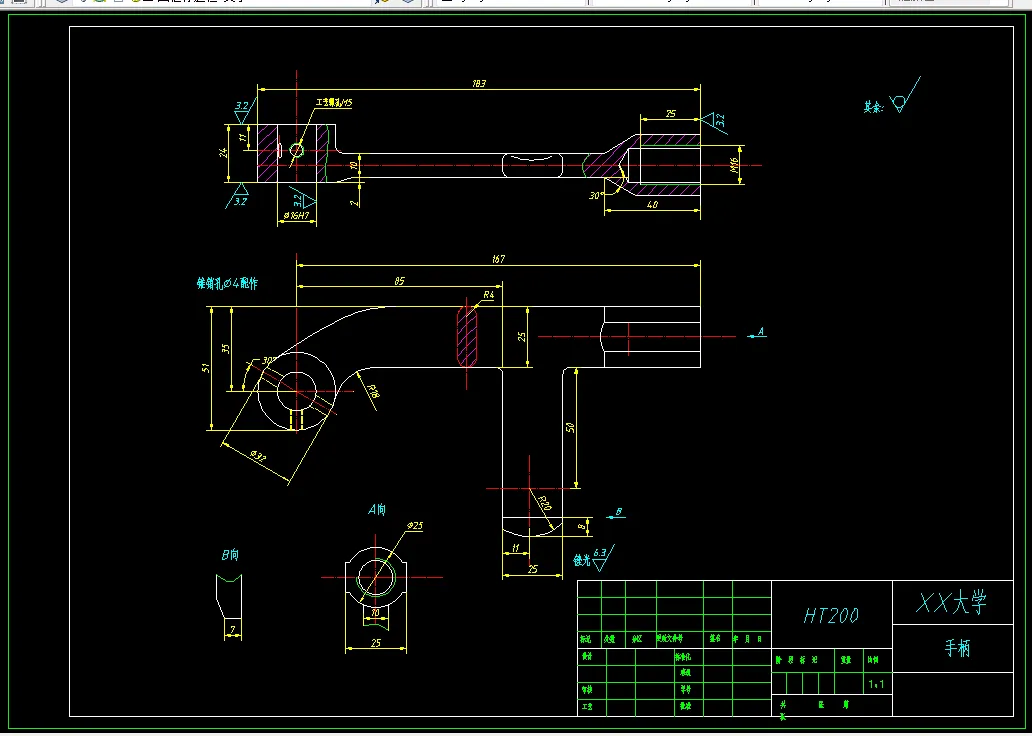Select the 2 dimension below the thin shaft
This screenshot has height=736, width=1032.
click(355, 203)
